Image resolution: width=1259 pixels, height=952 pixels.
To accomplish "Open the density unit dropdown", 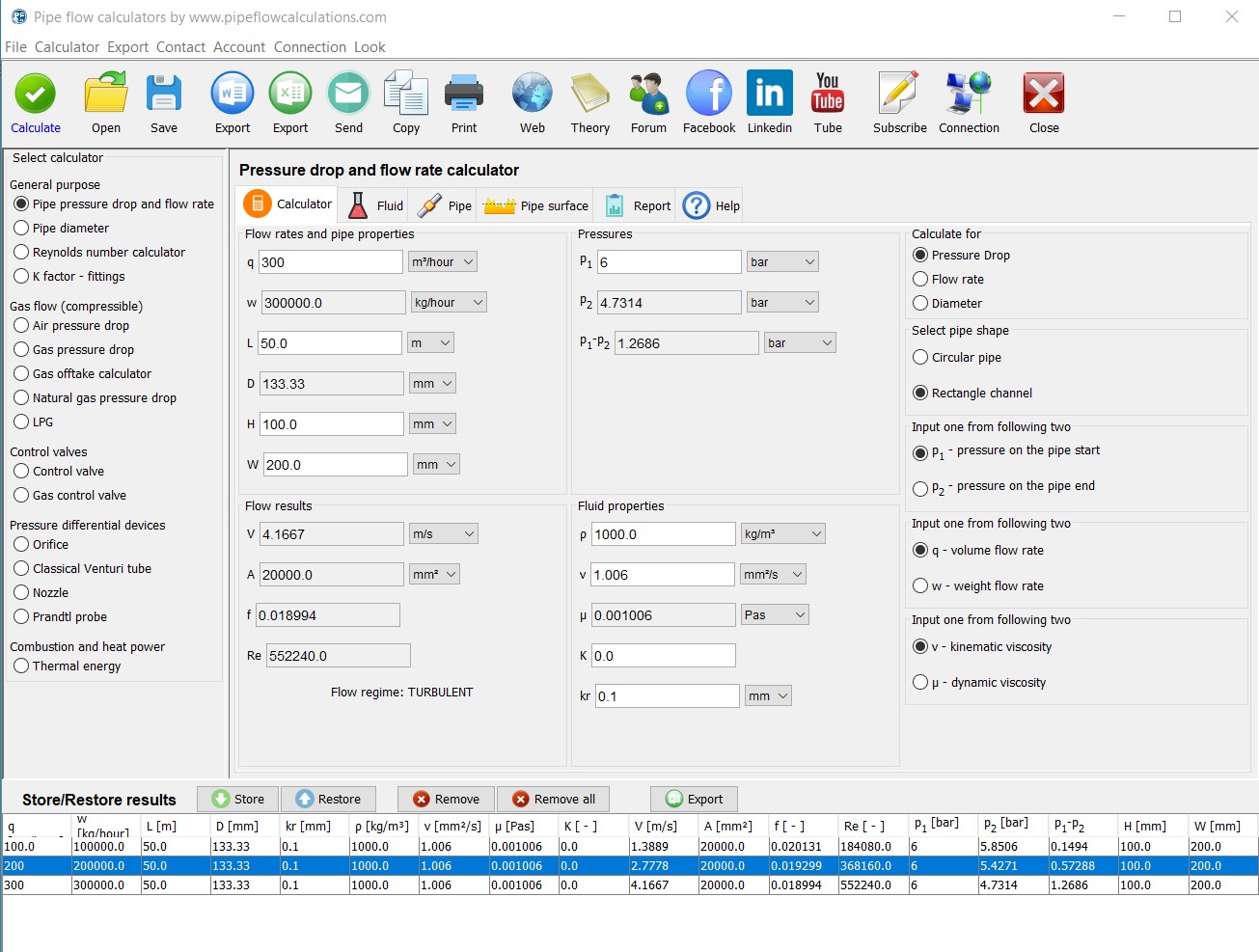I will pyautogui.click(x=782, y=533).
